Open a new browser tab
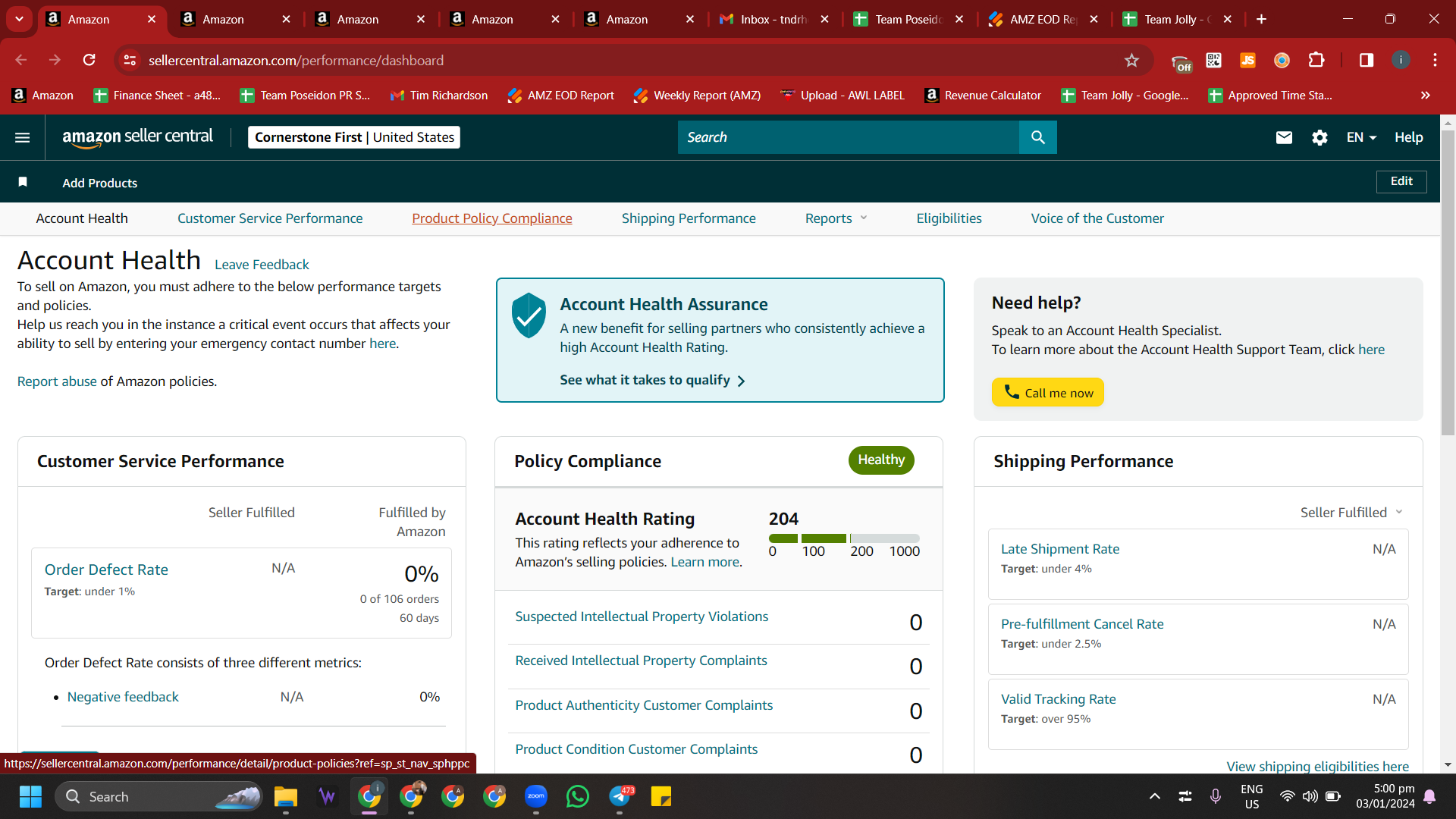This screenshot has width=1456, height=819. pyautogui.click(x=1261, y=19)
